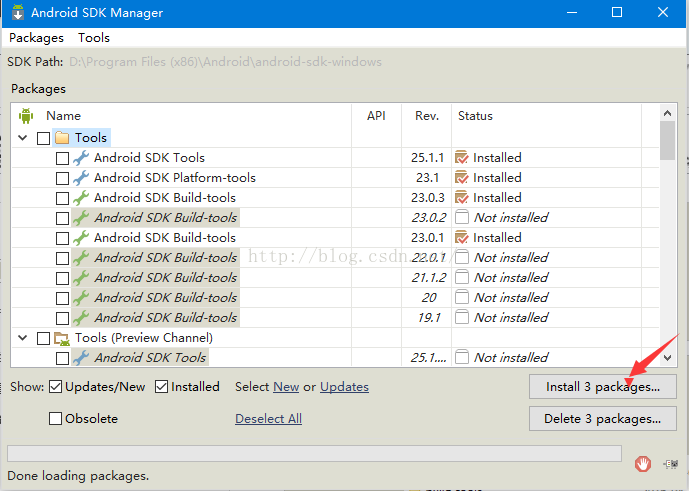Click the wrench icon beside Android SDK Platform-tools
The width and height of the screenshot is (689, 491).
(x=81, y=178)
